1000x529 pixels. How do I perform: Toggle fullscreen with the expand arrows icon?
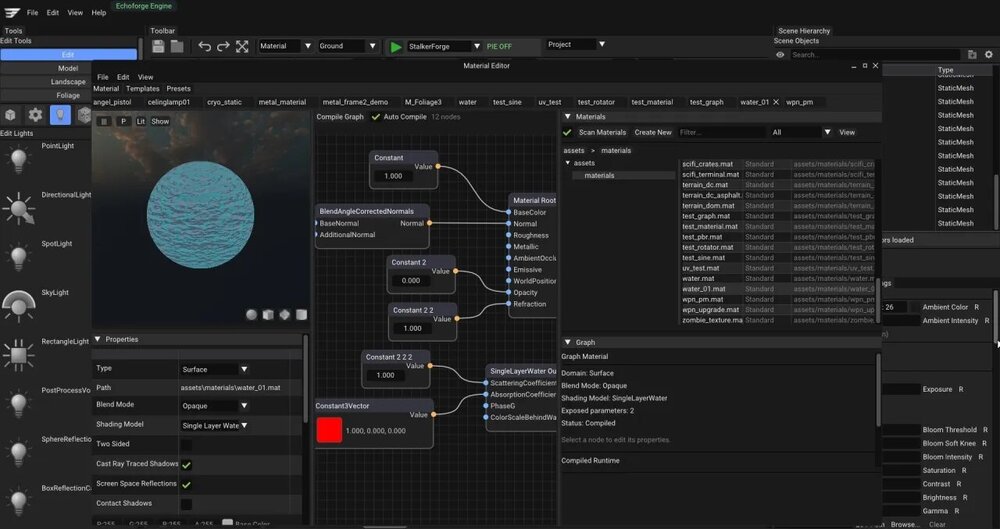click(242, 46)
